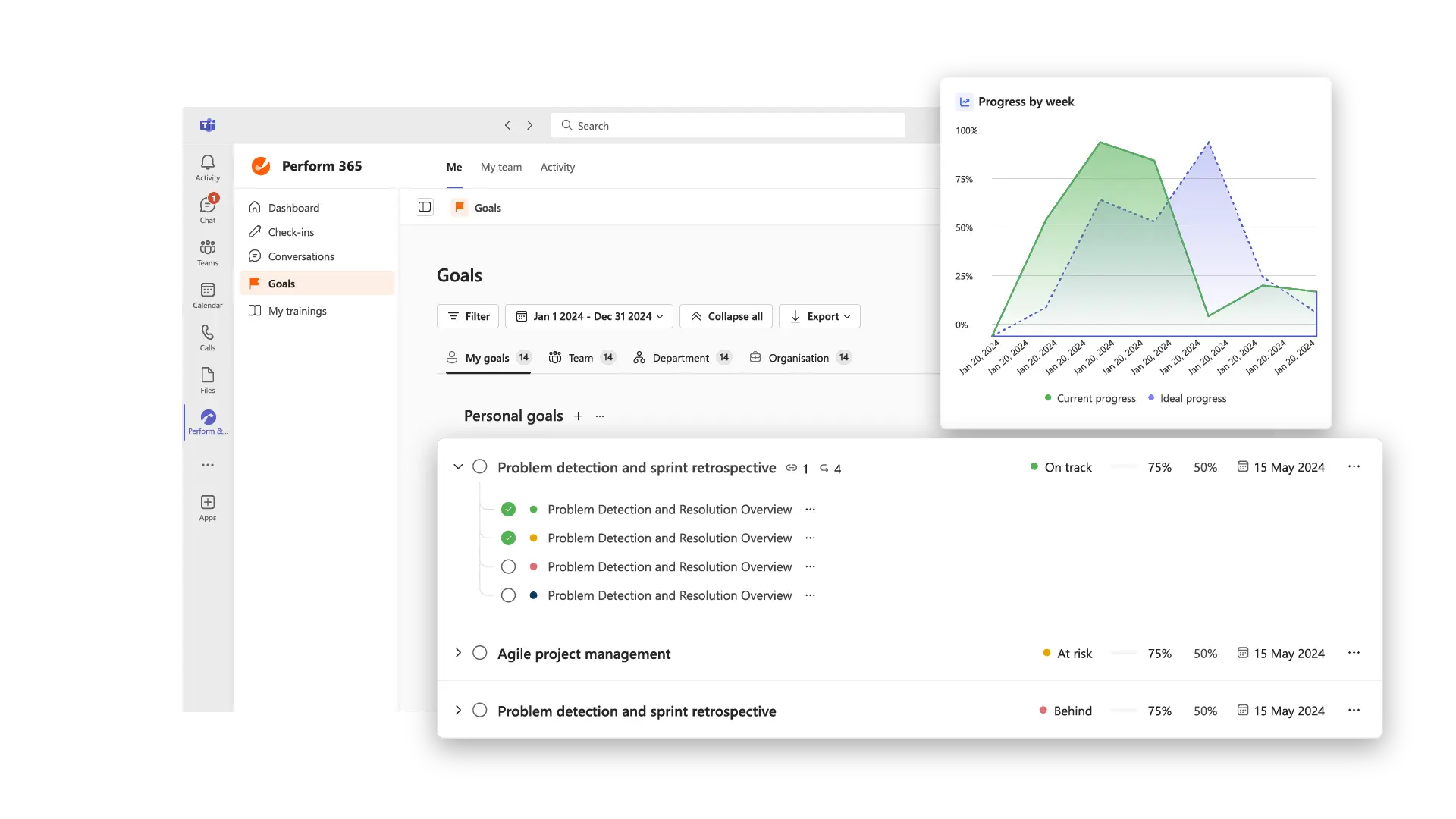
Task: Open the Calls phone icon
Action: [207, 337]
